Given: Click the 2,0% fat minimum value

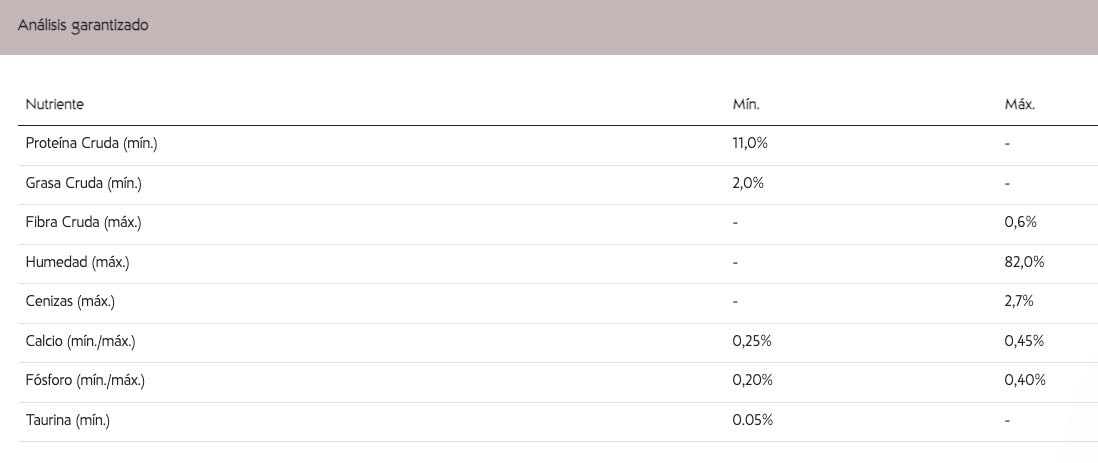Looking at the screenshot, I should tap(748, 184).
